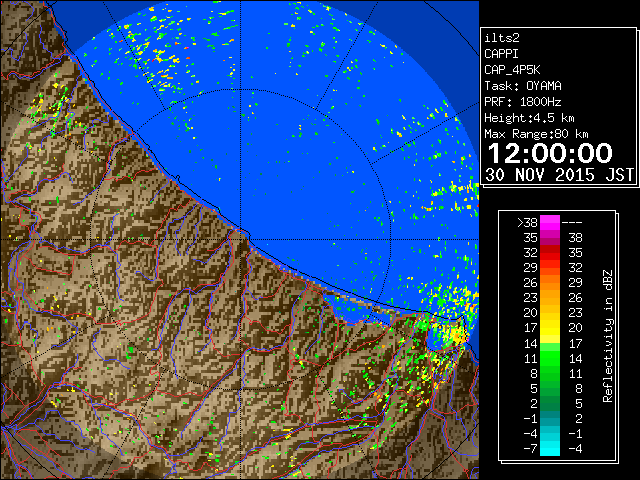The width and height of the screenshot is (640, 480).
Task: Pick the yellow legend band beside '17'
Action: (550, 328)
